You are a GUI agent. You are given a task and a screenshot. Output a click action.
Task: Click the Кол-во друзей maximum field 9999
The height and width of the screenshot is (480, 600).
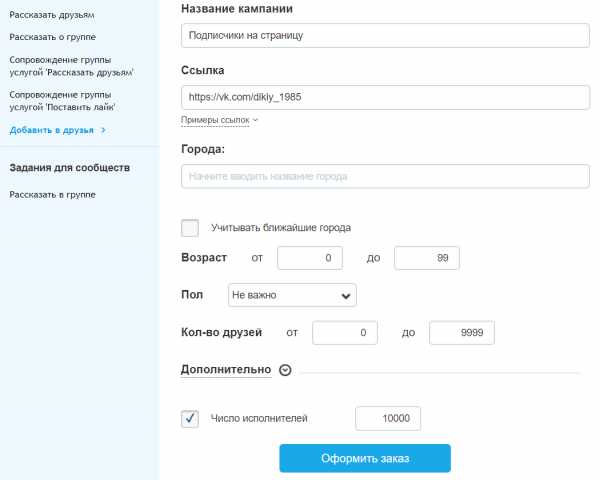(x=461, y=333)
